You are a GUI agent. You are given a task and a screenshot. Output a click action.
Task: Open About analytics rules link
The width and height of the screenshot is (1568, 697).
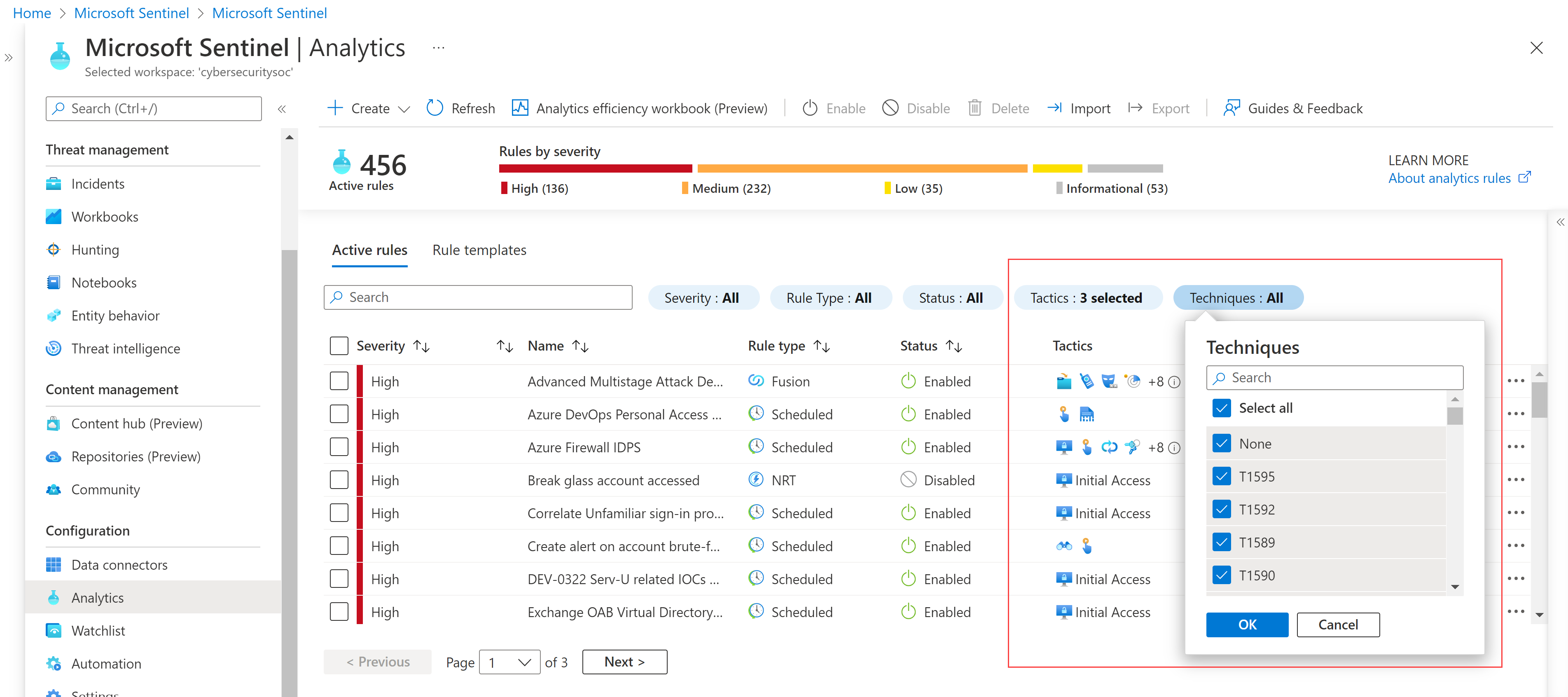pyautogui.click(x=1459, y=178)
